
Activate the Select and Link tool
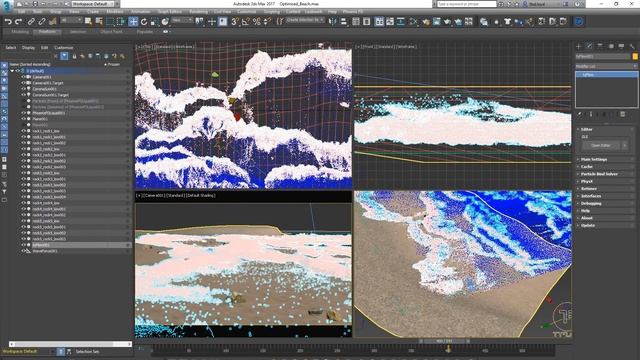[x=31, y=22]
